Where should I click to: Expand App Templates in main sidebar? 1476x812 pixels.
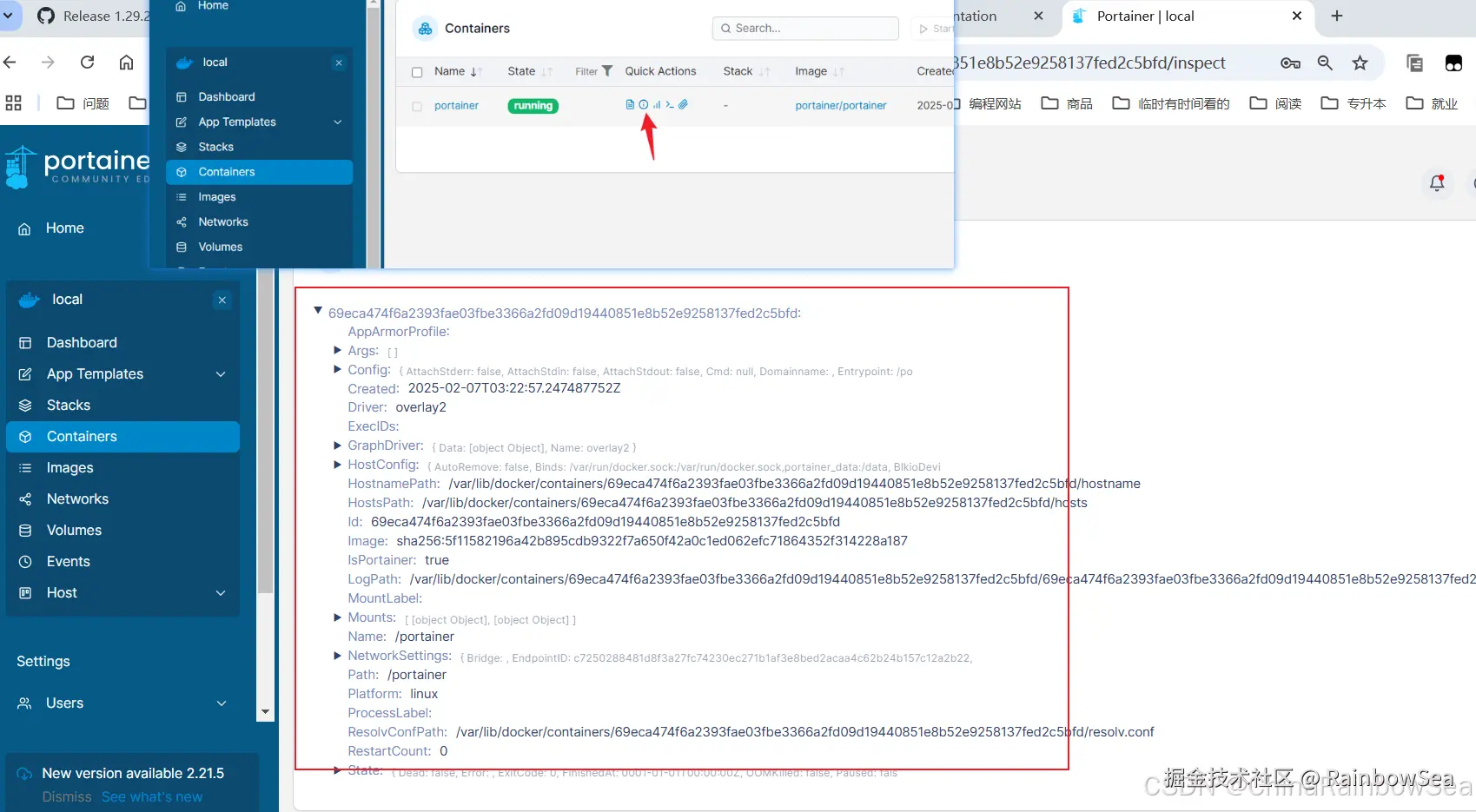(x=221, y=374)
